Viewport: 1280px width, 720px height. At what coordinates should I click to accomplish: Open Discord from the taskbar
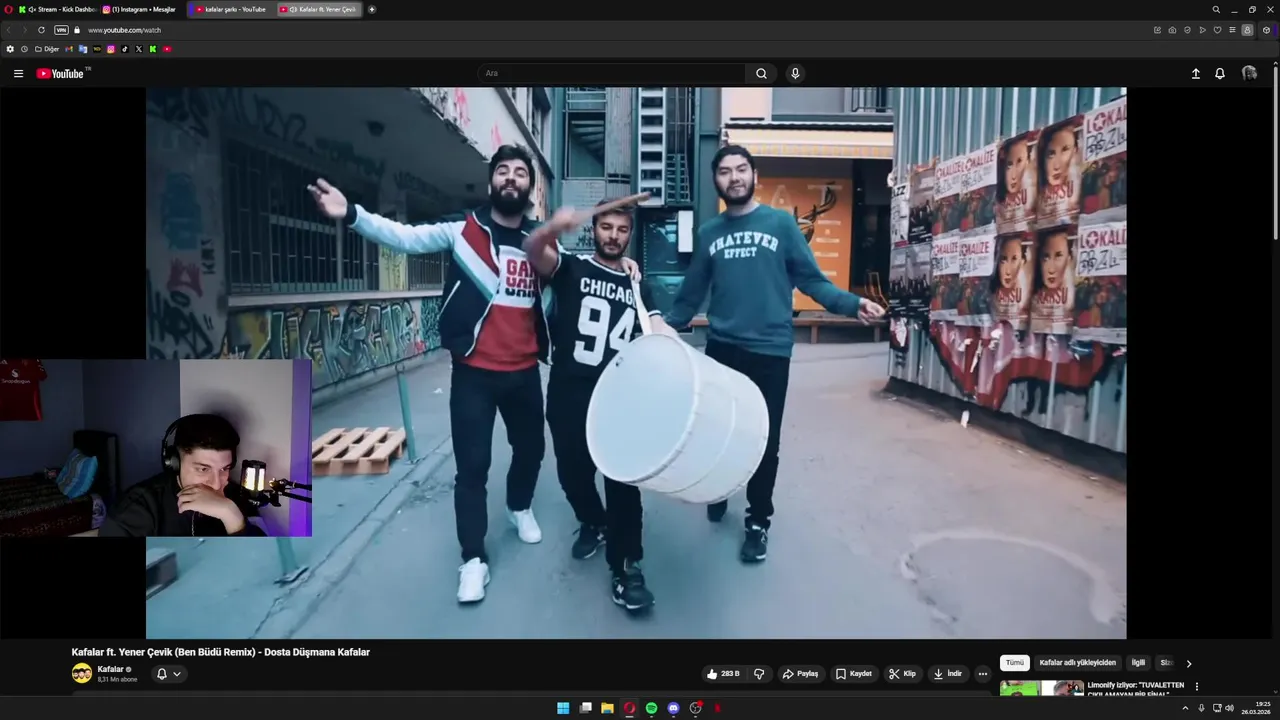point(673,708)
